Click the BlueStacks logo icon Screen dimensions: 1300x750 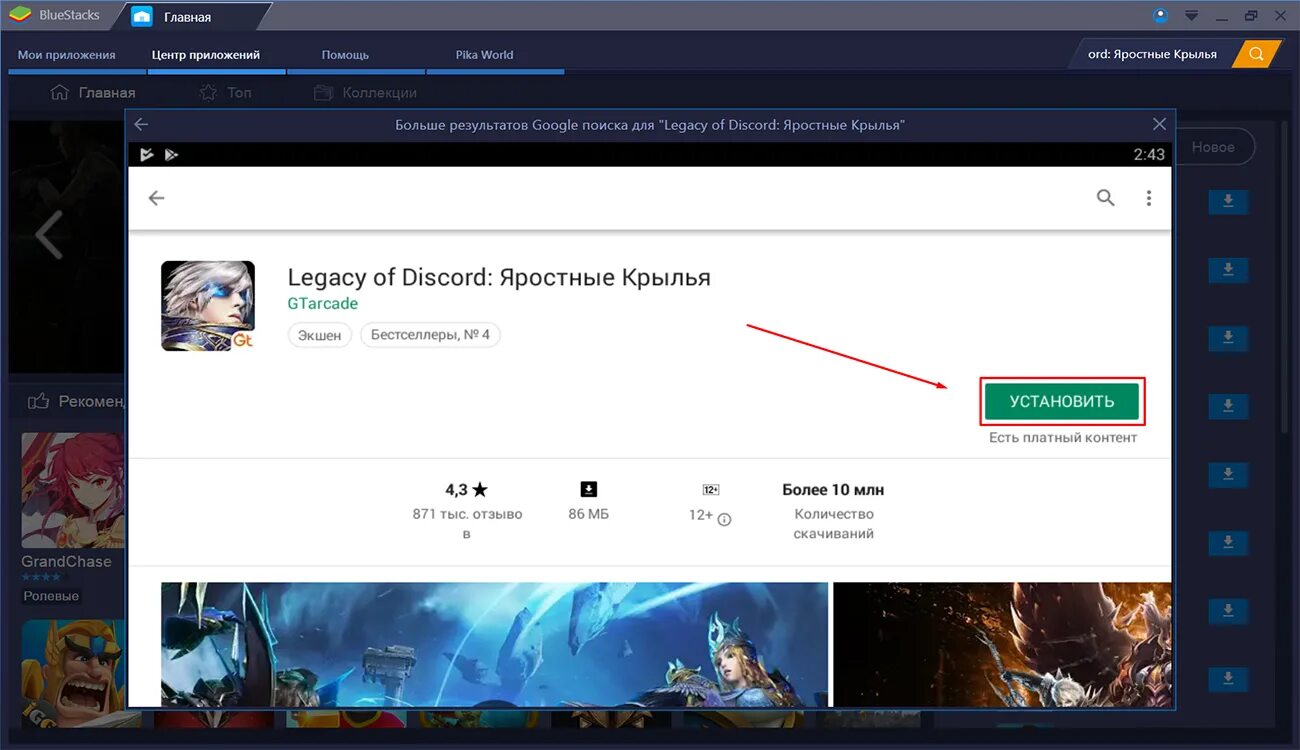click(x=20, y=15)
